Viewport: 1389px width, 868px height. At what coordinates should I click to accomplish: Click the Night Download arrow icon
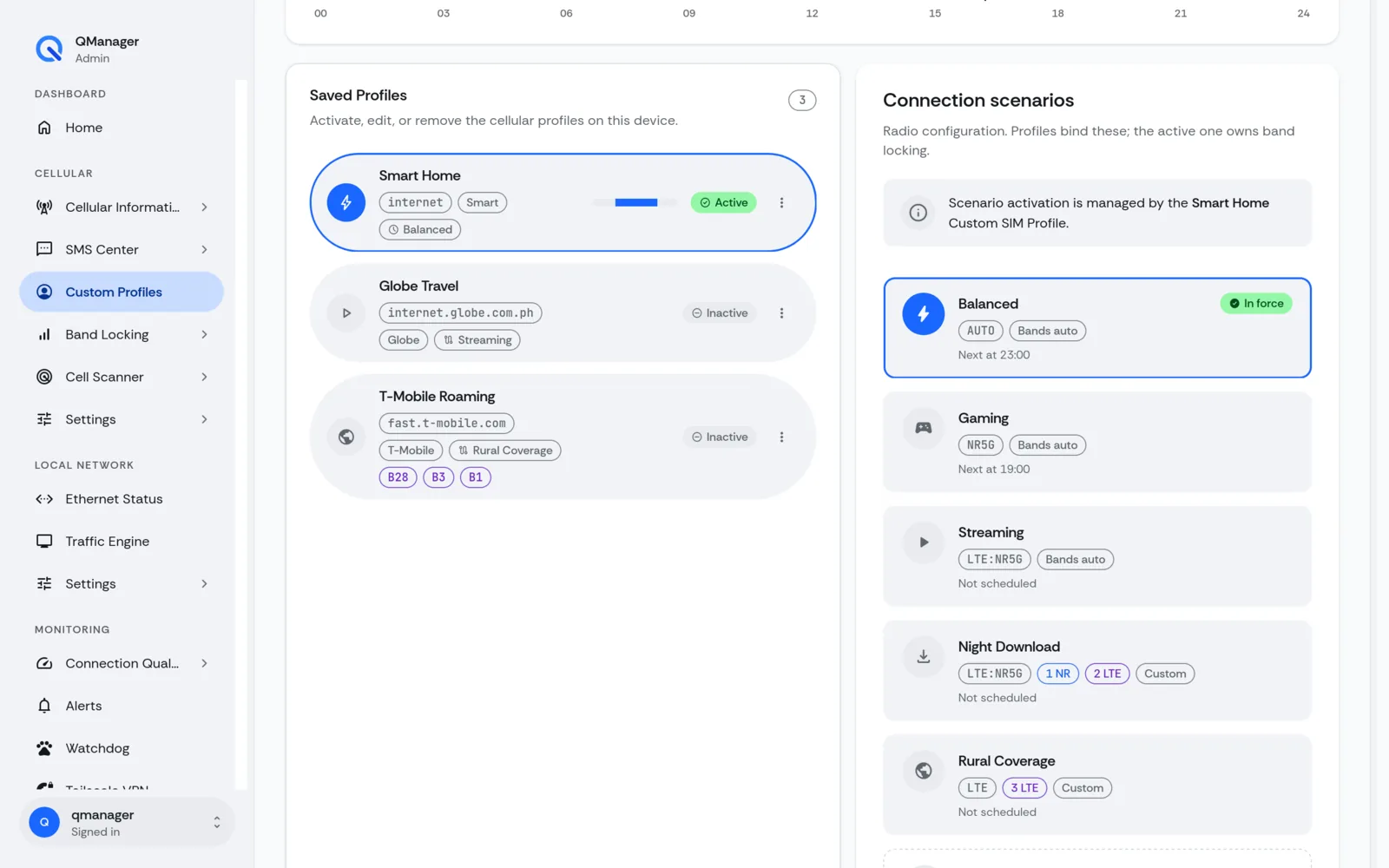[923, 656]
